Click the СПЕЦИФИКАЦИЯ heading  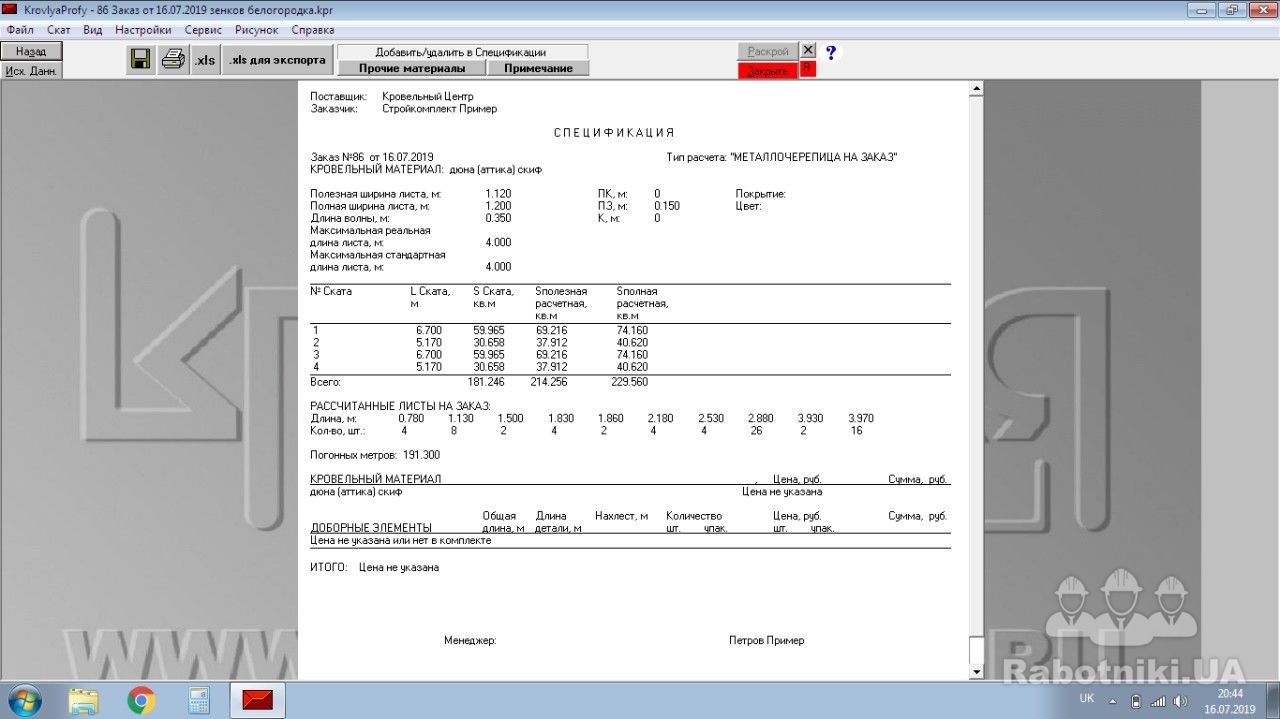coord(614,133)
